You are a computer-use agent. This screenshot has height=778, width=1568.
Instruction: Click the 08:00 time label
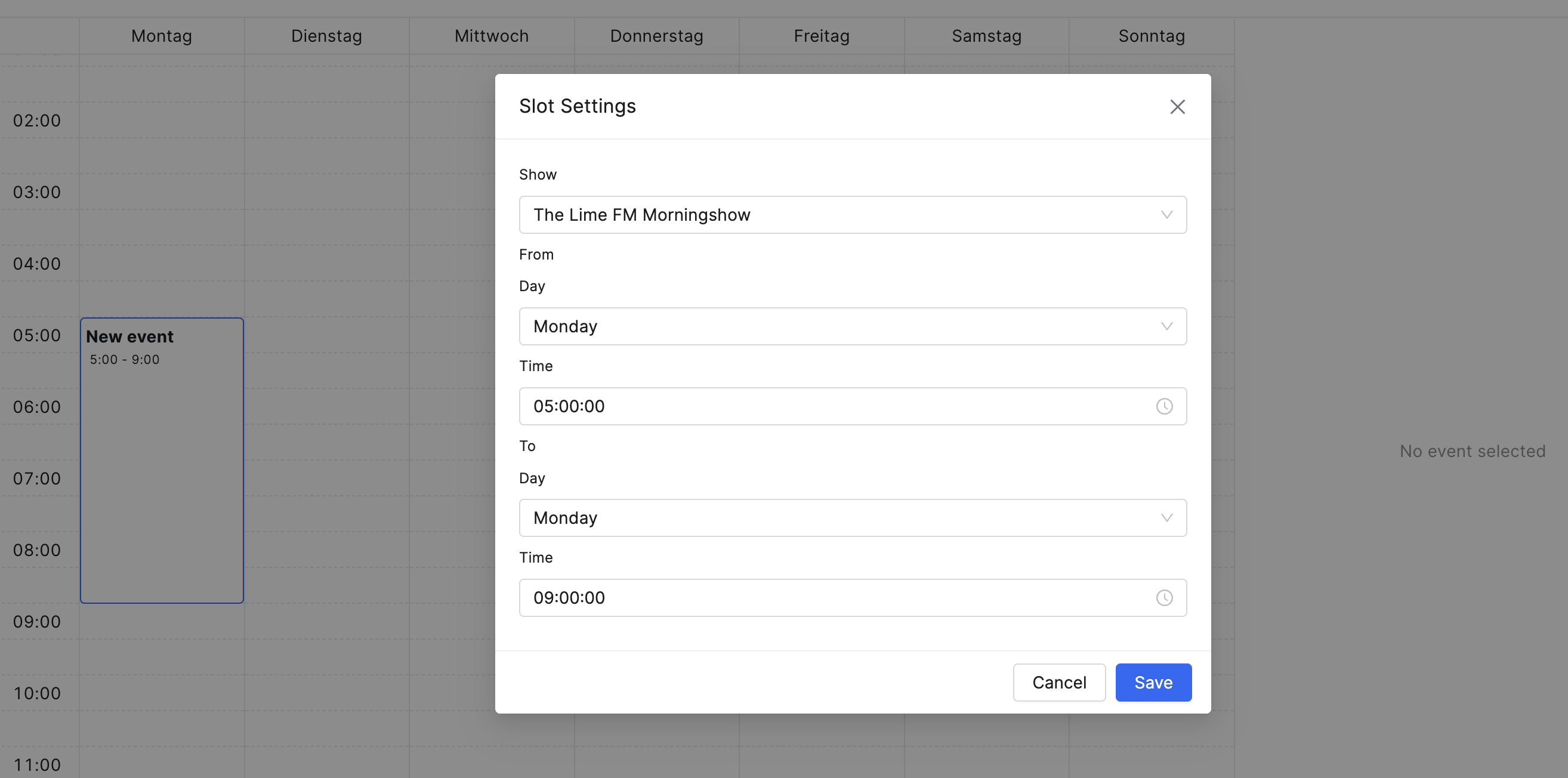coord(37,549)
